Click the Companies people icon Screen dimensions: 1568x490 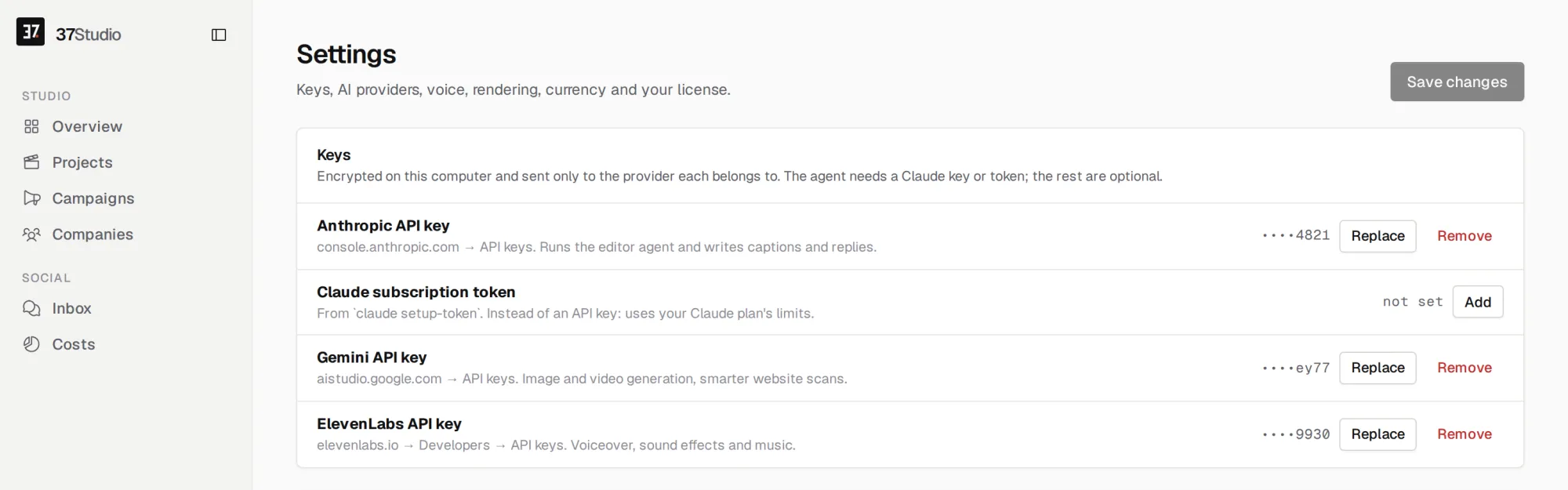[31, 234]
